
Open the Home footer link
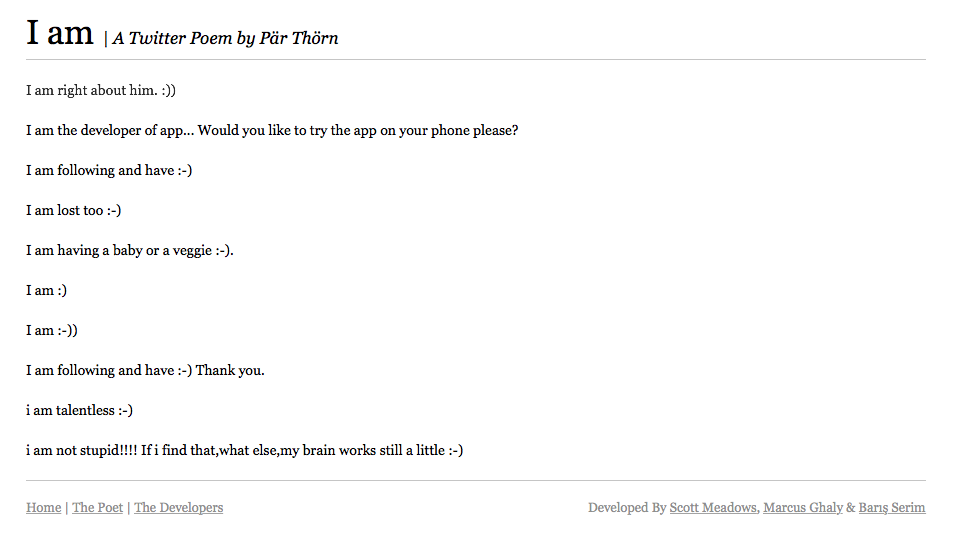(x=43, y=507)
